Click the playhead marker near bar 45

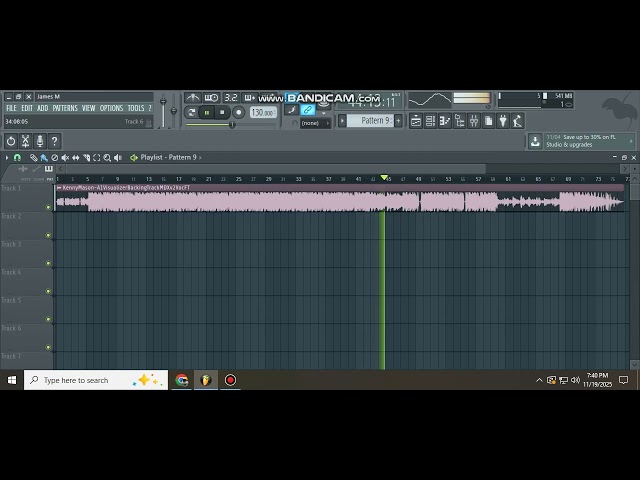384,178
